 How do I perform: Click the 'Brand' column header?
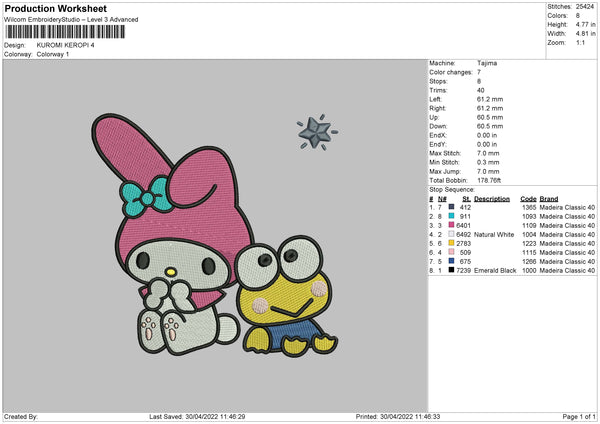549,199
